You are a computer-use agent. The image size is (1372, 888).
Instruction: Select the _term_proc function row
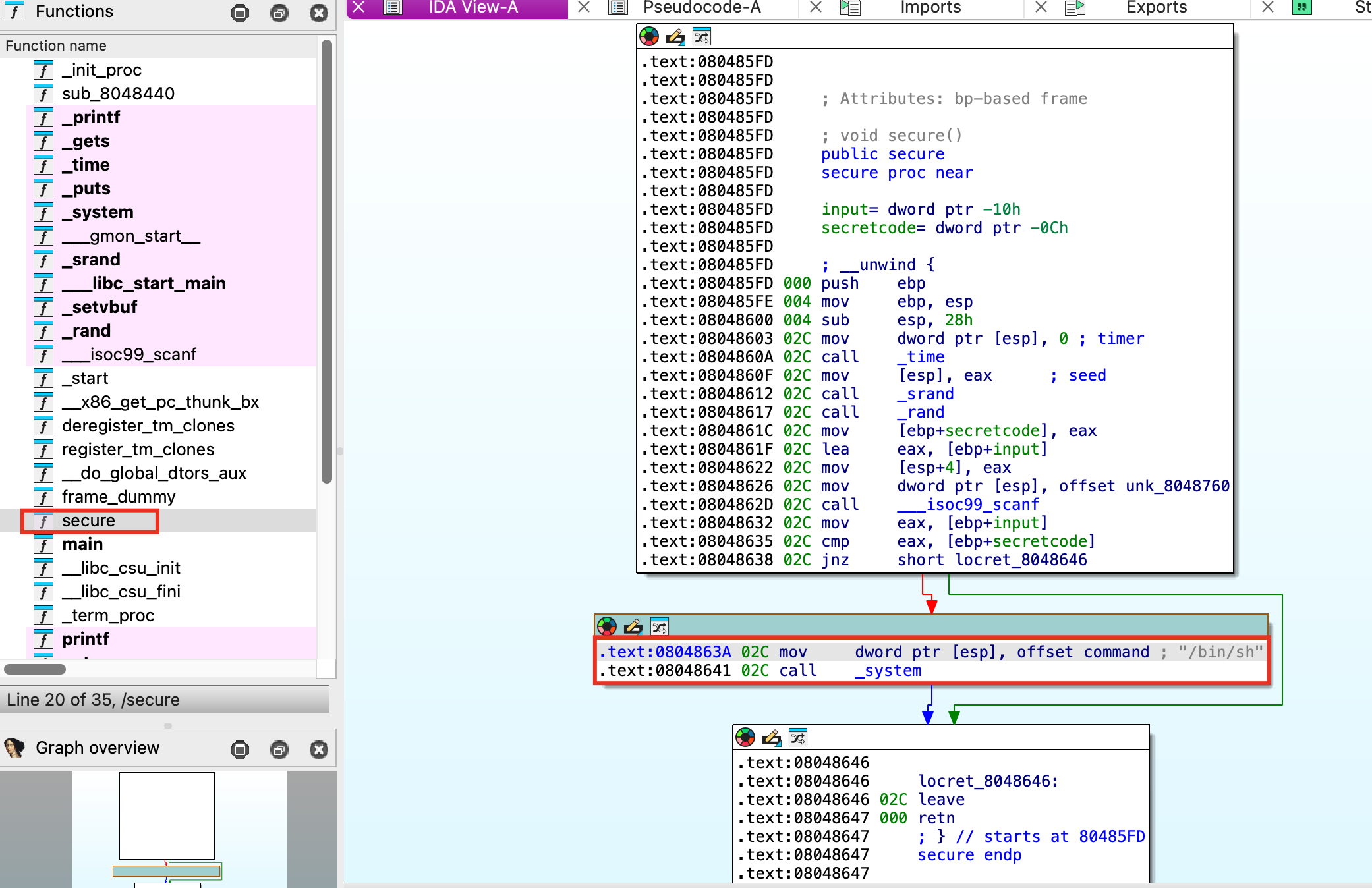[158, 615]
